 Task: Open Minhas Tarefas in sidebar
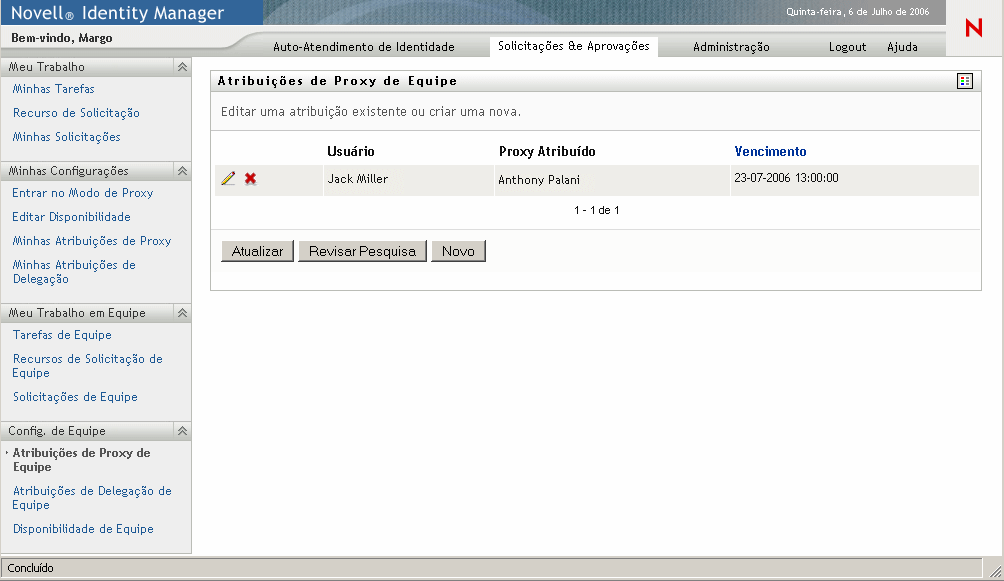(54, 89)
